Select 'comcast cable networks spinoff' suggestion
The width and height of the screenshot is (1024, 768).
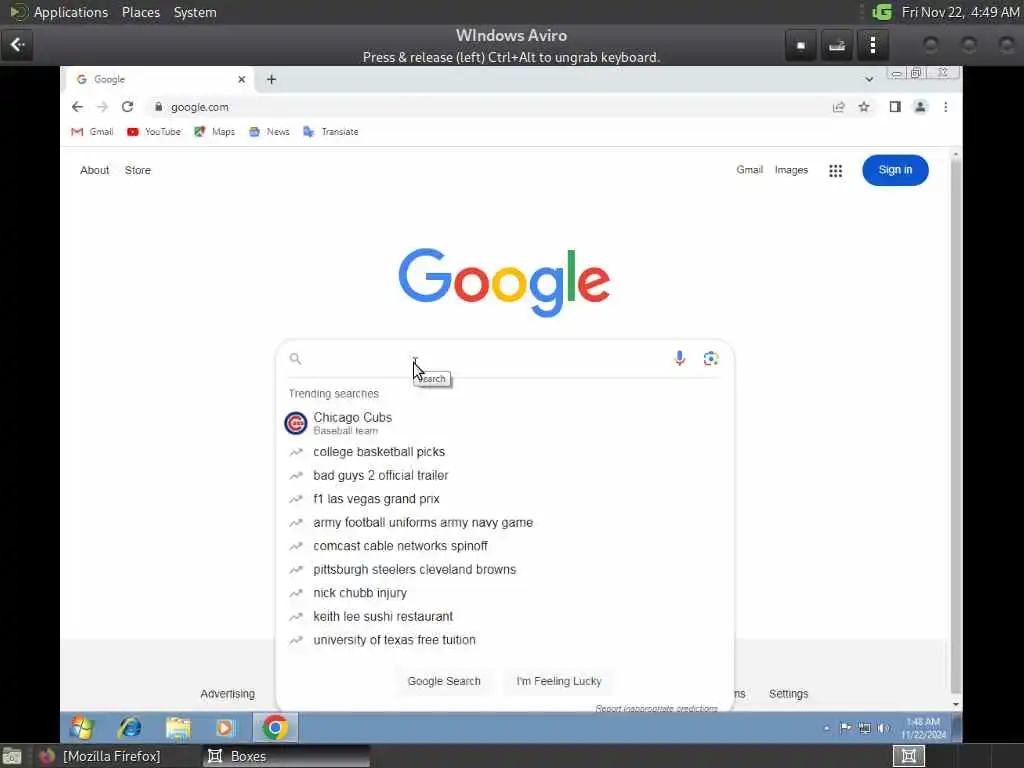[x=504, y=546]
